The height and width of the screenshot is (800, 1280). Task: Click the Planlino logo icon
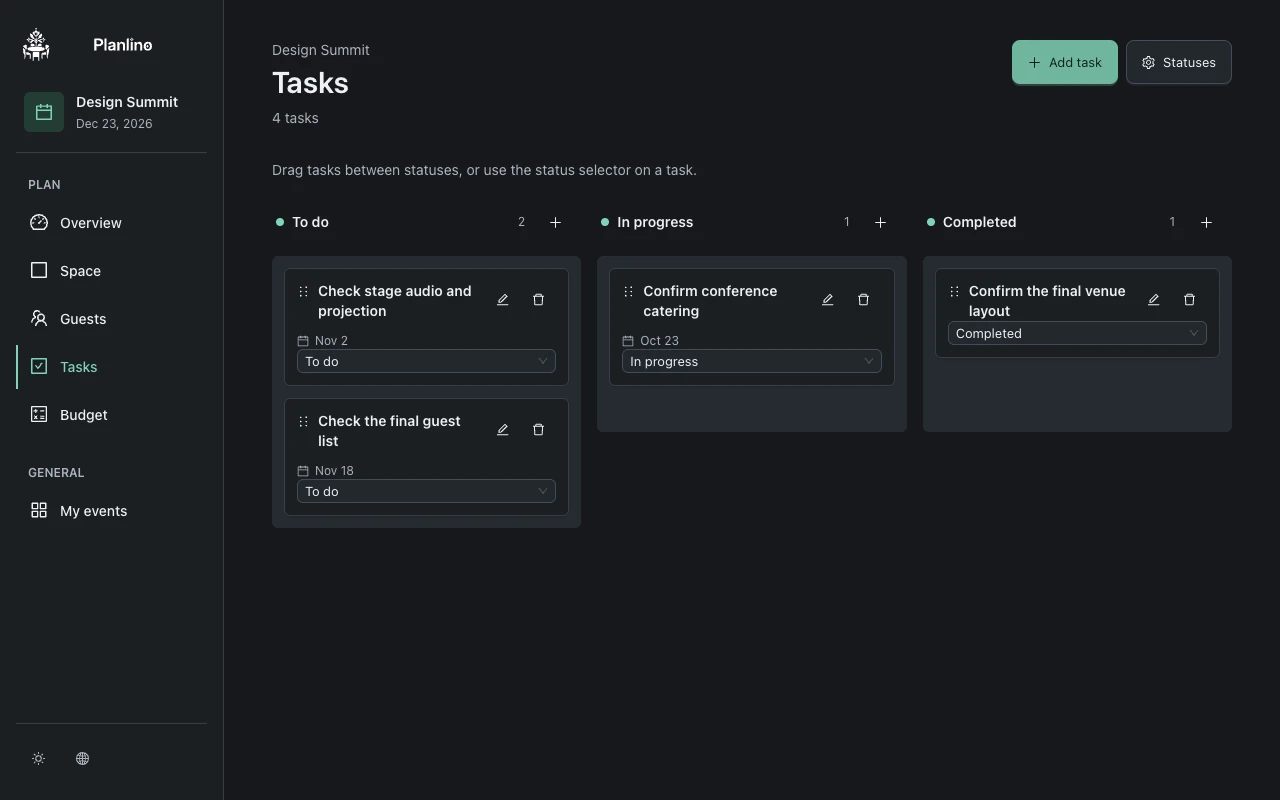[x=36, y=45]
